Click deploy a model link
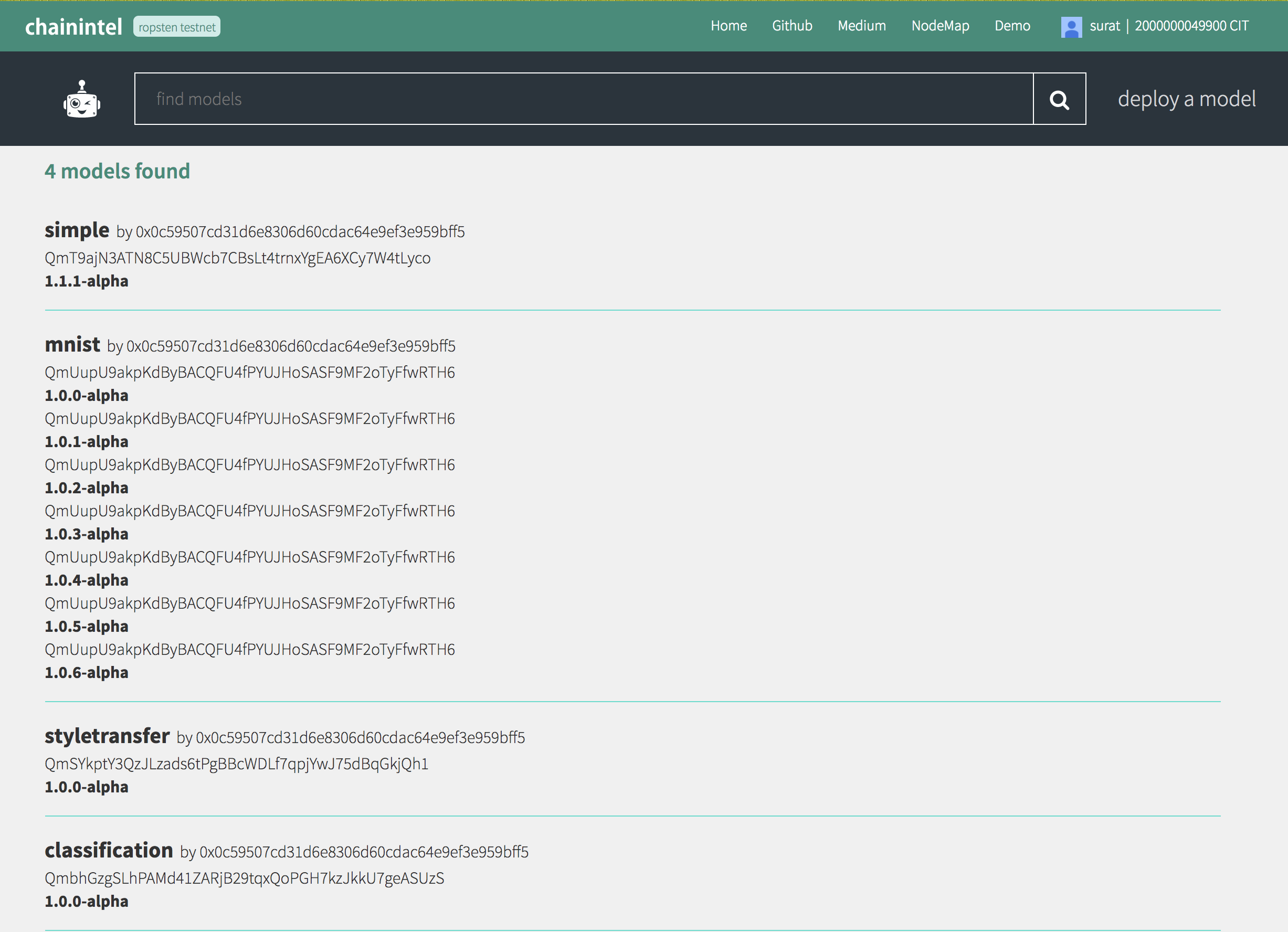Screen dimensions: 1288x932 [x=1186, y=99]
